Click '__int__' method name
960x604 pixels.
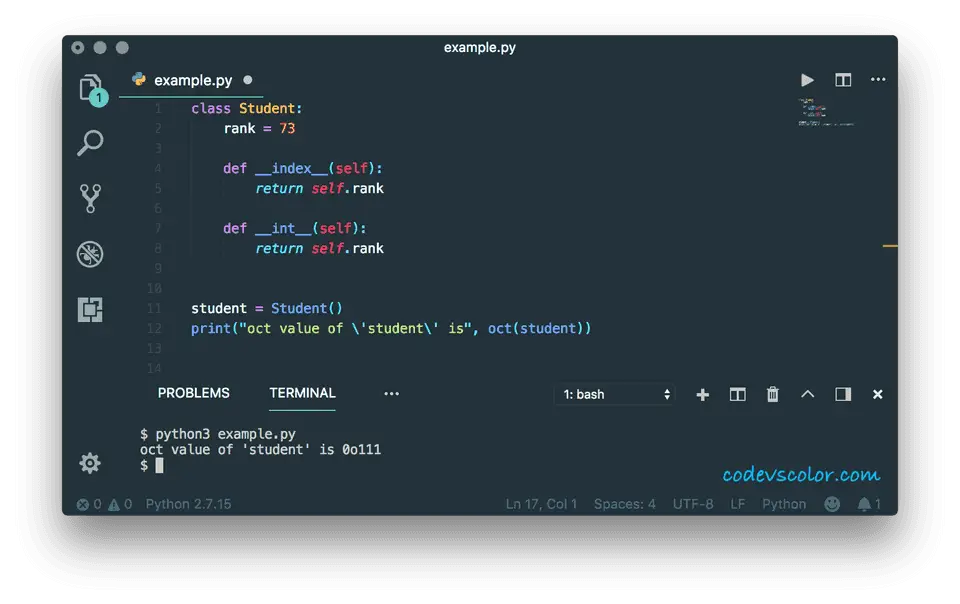click(x=283, y=228)
